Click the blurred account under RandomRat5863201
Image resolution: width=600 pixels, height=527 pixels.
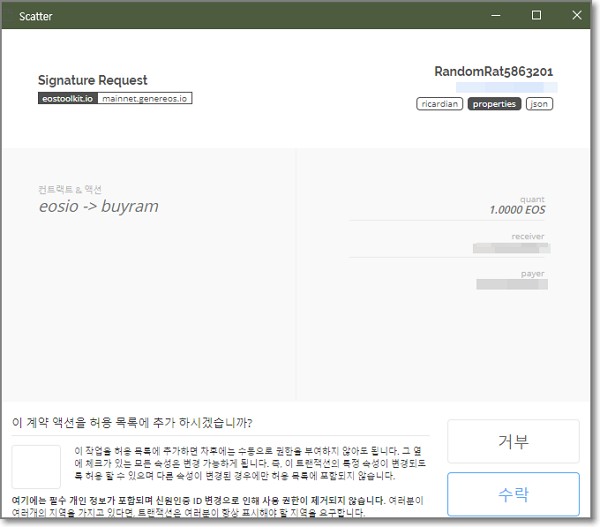(498, 88)
